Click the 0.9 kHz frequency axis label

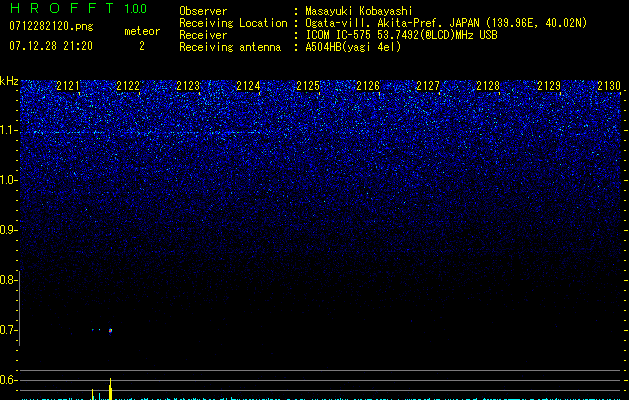pyautogui.click(x=8, y=230)
